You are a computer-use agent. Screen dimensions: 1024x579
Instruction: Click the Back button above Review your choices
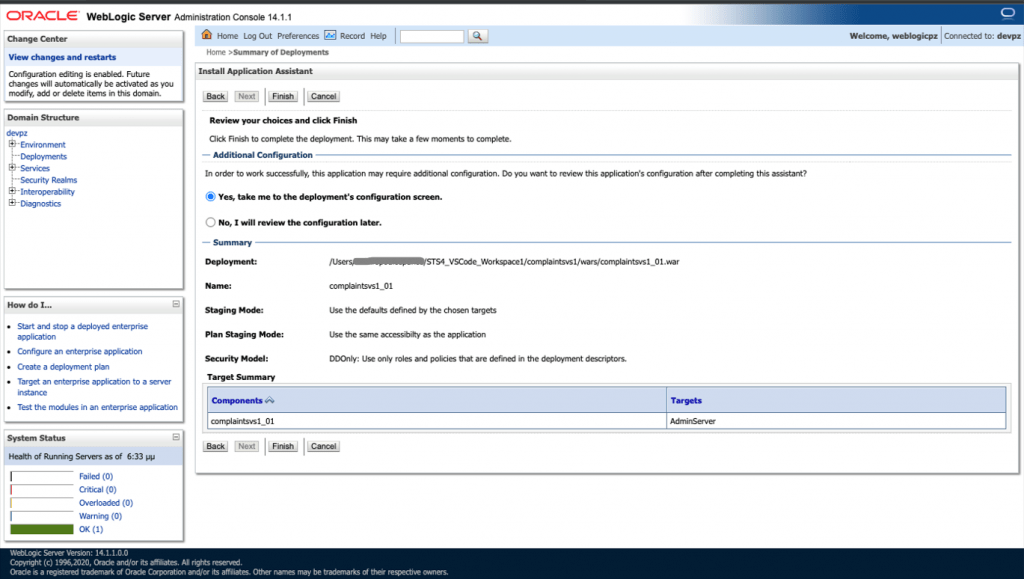pyautogui.click(x=216, y=97)
